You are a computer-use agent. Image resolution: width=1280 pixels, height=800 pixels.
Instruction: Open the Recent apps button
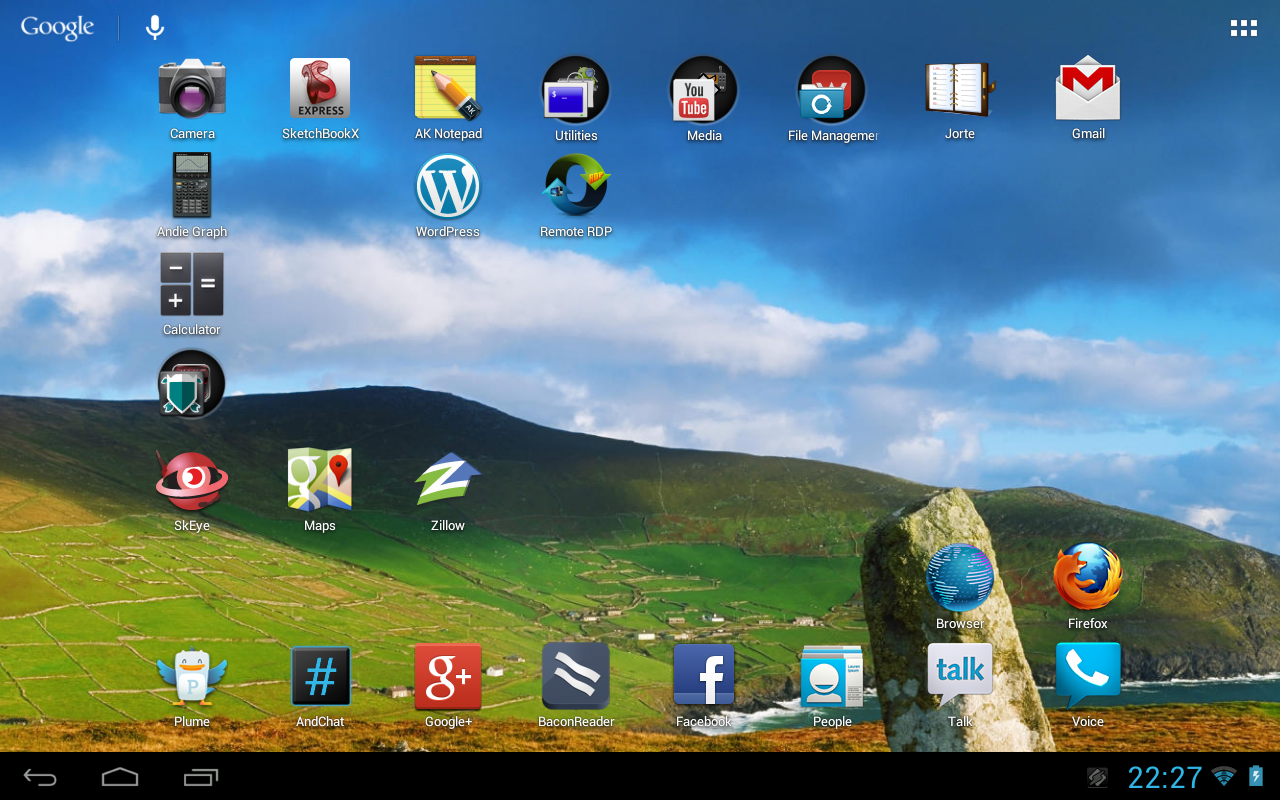pos(200,777)
